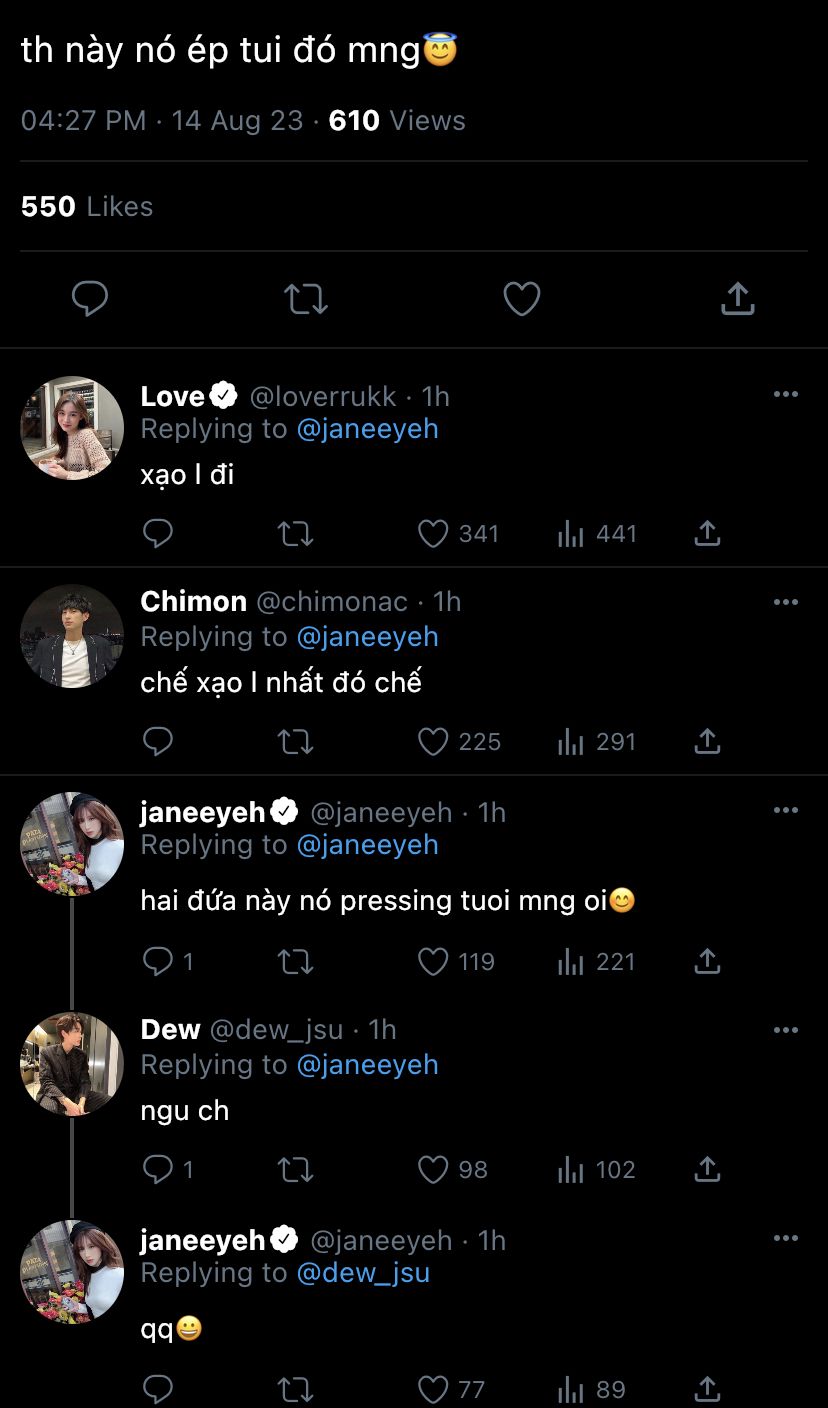Retweet Love's reply
This screenshot has height=1408, width=828.
(295, 534)
